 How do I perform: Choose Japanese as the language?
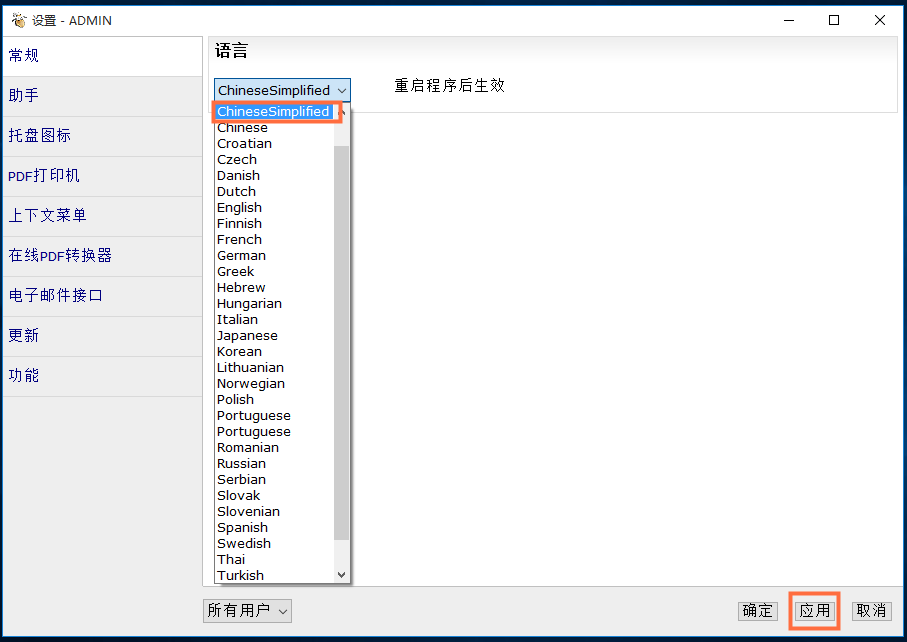coord(247,335)
